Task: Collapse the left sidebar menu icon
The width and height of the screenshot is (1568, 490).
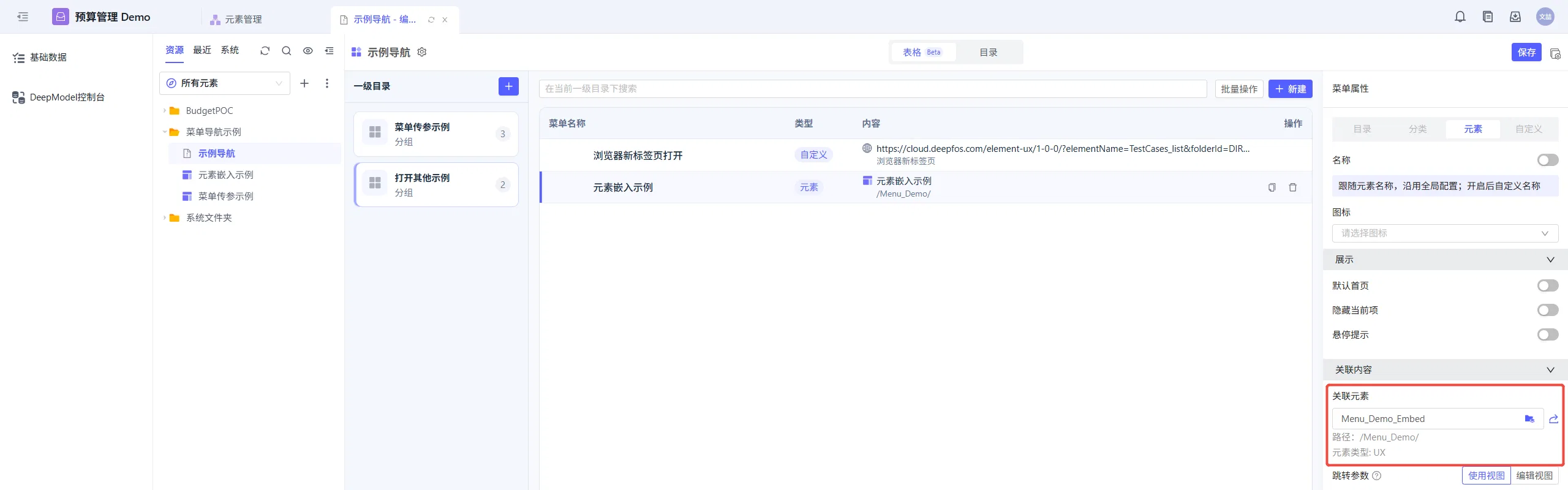Action: tap(23, 17)
